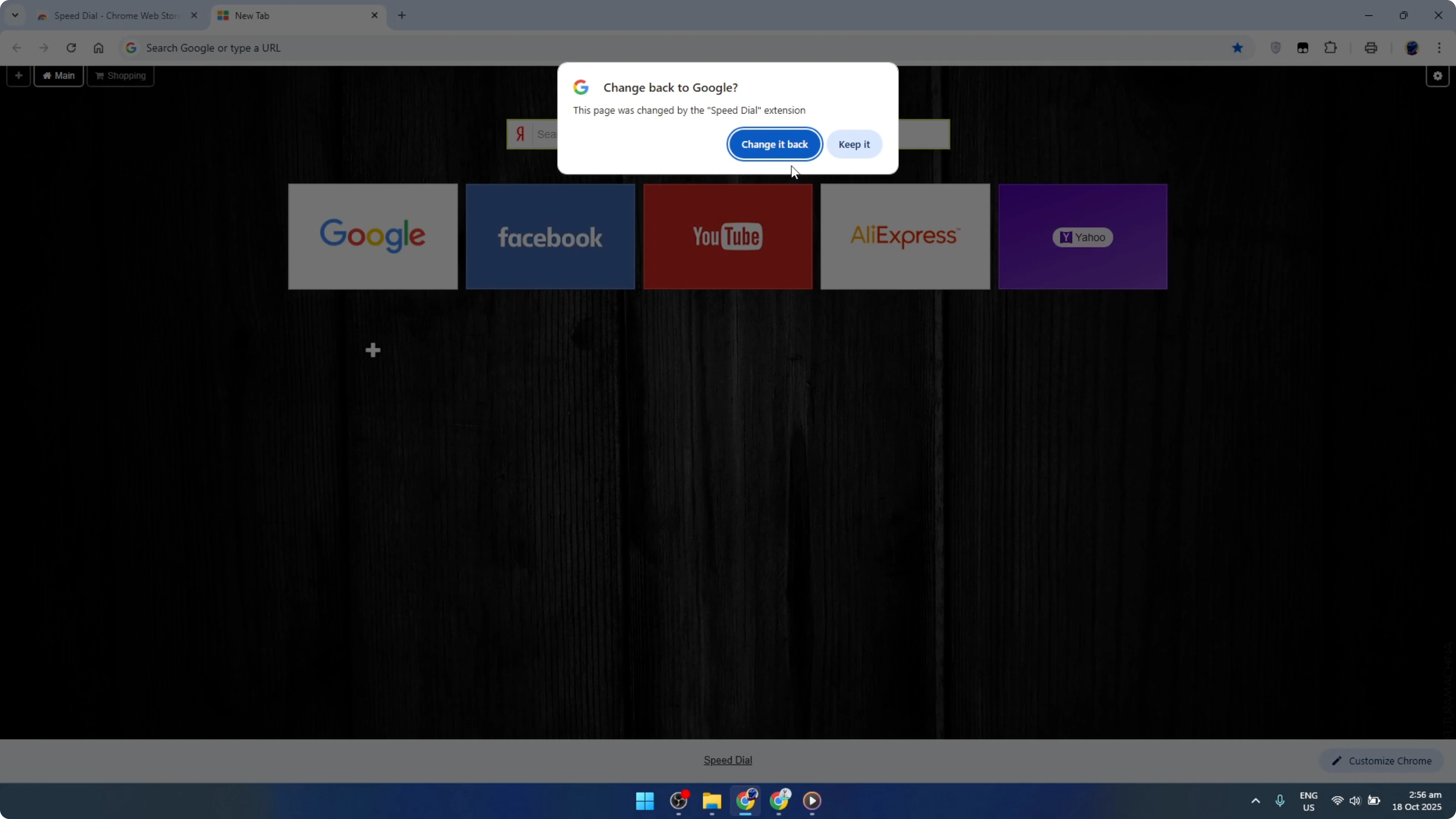Screen dimensions: 1456x819
Task: Add a new speed dial using center plus
Action: pos(372,350)
